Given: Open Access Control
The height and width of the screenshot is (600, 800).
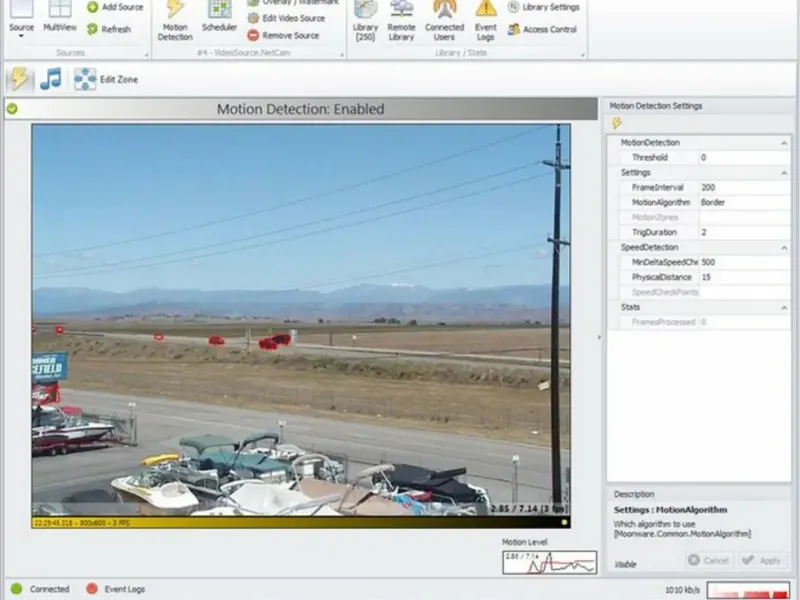Looking at the screenshot, I should (542, 30).
